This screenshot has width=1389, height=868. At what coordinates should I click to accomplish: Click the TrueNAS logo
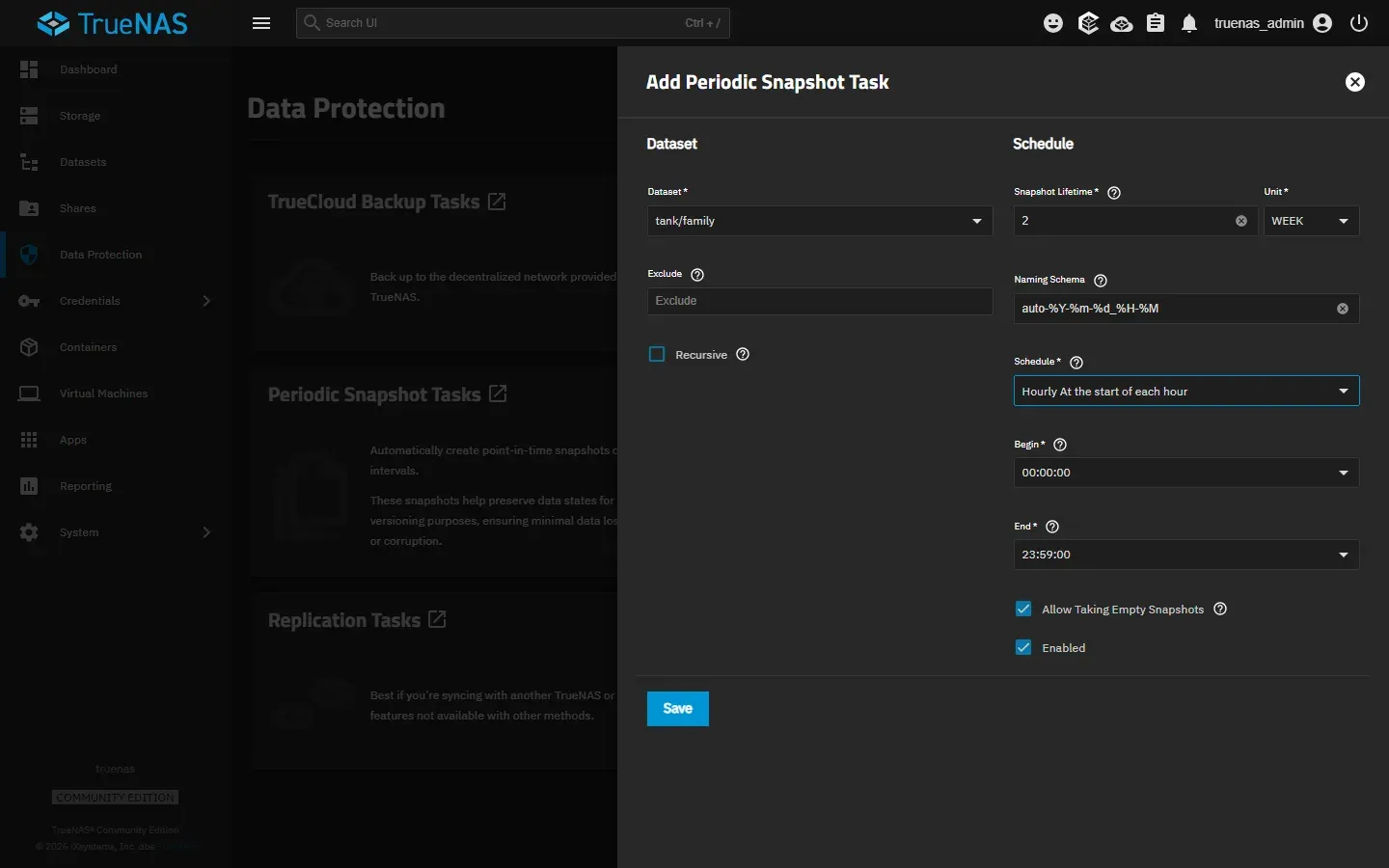point(112,23)
